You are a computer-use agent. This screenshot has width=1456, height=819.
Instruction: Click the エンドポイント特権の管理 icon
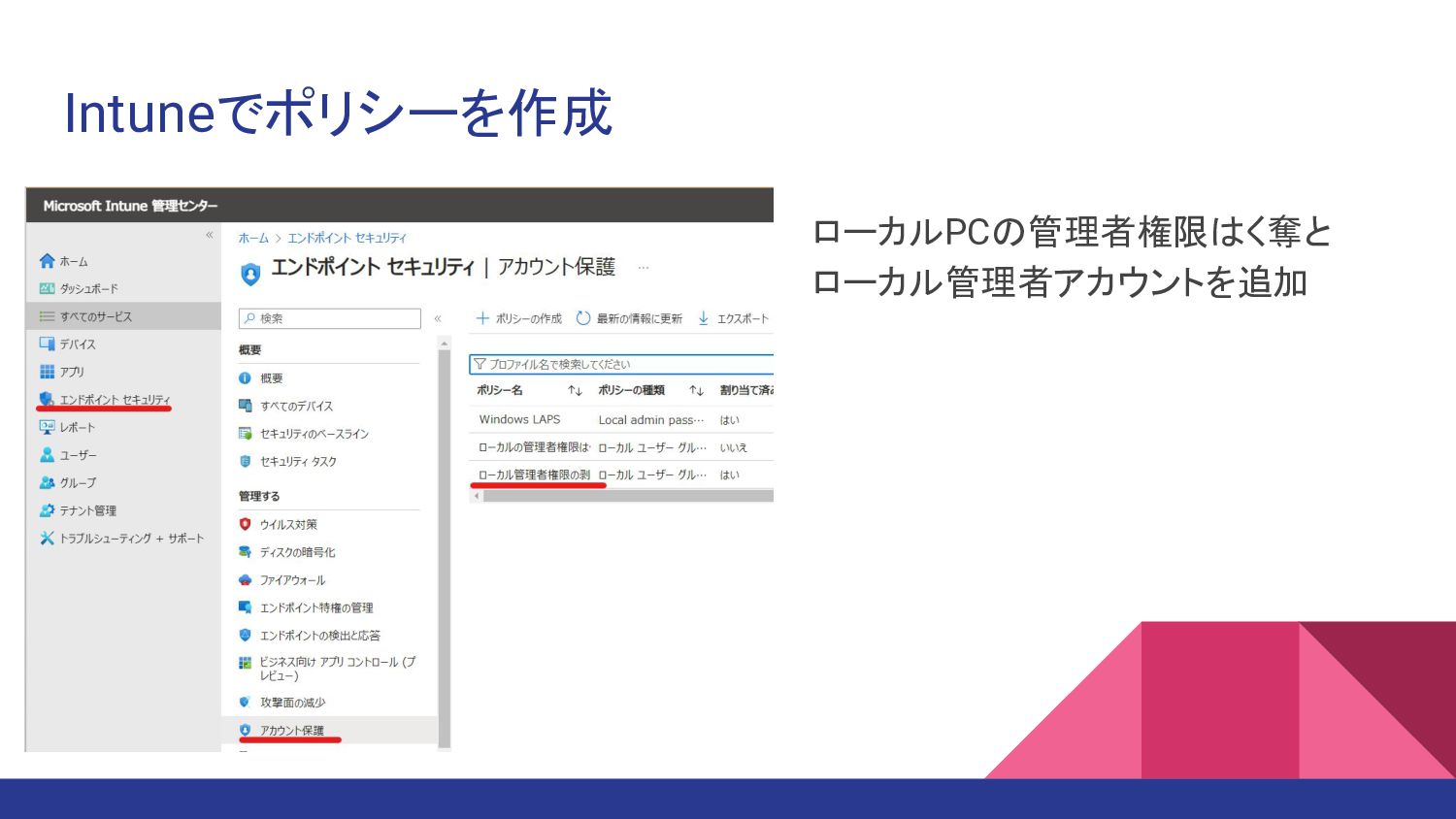pyautogui.click(x=246, y=607)
